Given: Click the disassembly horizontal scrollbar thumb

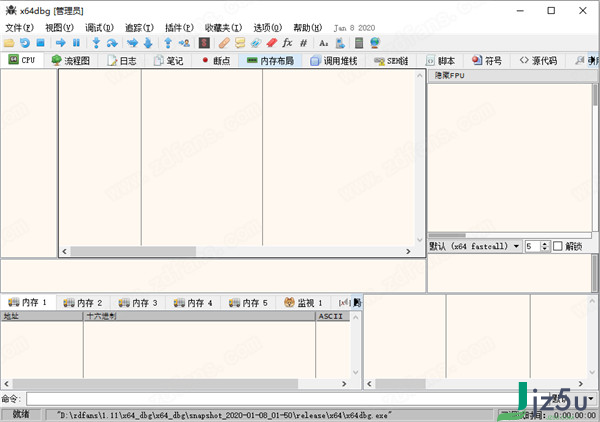Looking at the screenshot, I should [133, 251].
